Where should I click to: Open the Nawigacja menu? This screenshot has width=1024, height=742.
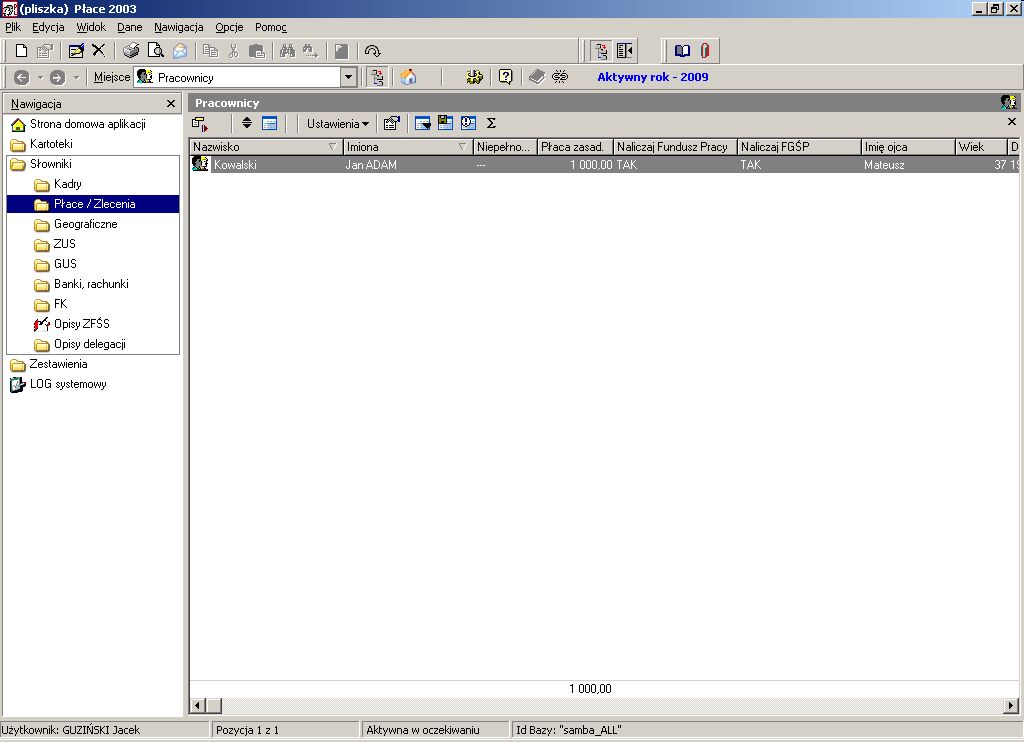click(179, 27)
